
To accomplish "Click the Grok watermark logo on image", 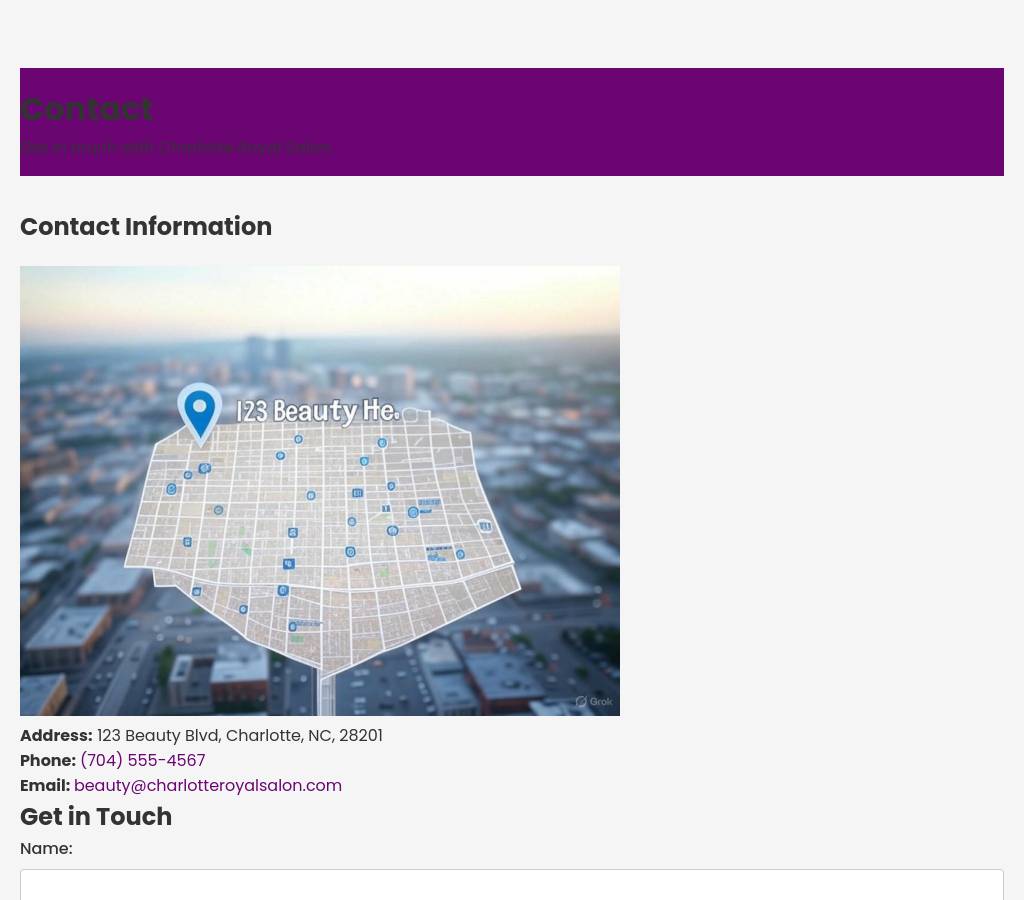I will (594, 702).
